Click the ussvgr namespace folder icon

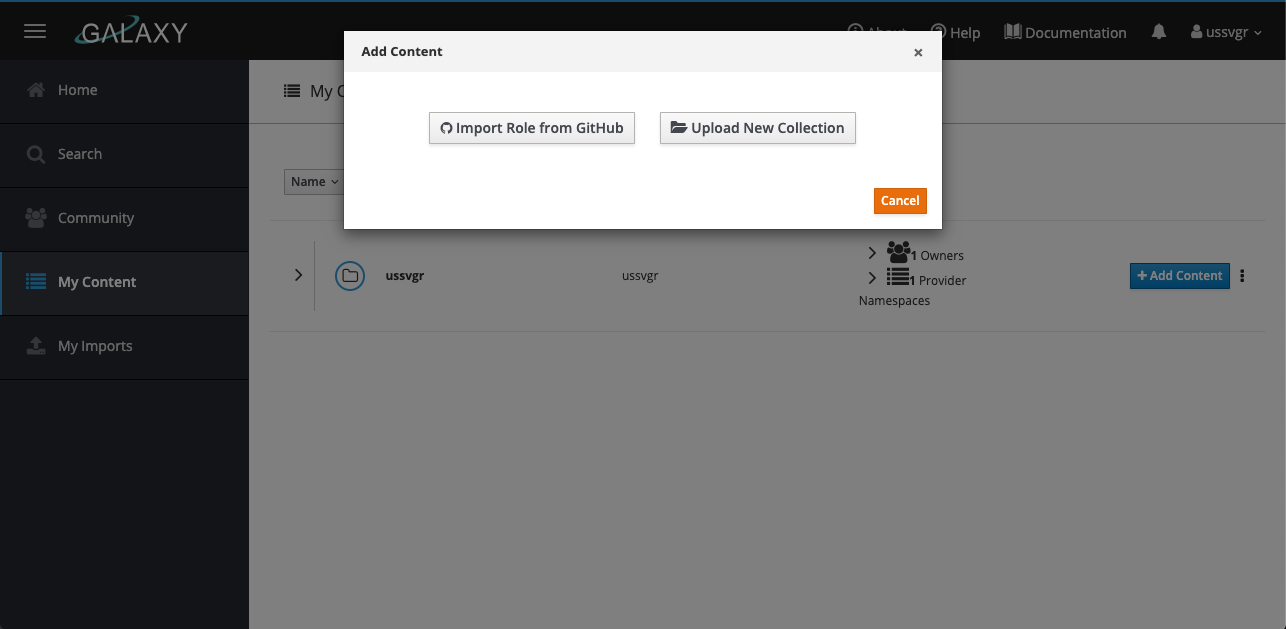click(x=350, y=276)
